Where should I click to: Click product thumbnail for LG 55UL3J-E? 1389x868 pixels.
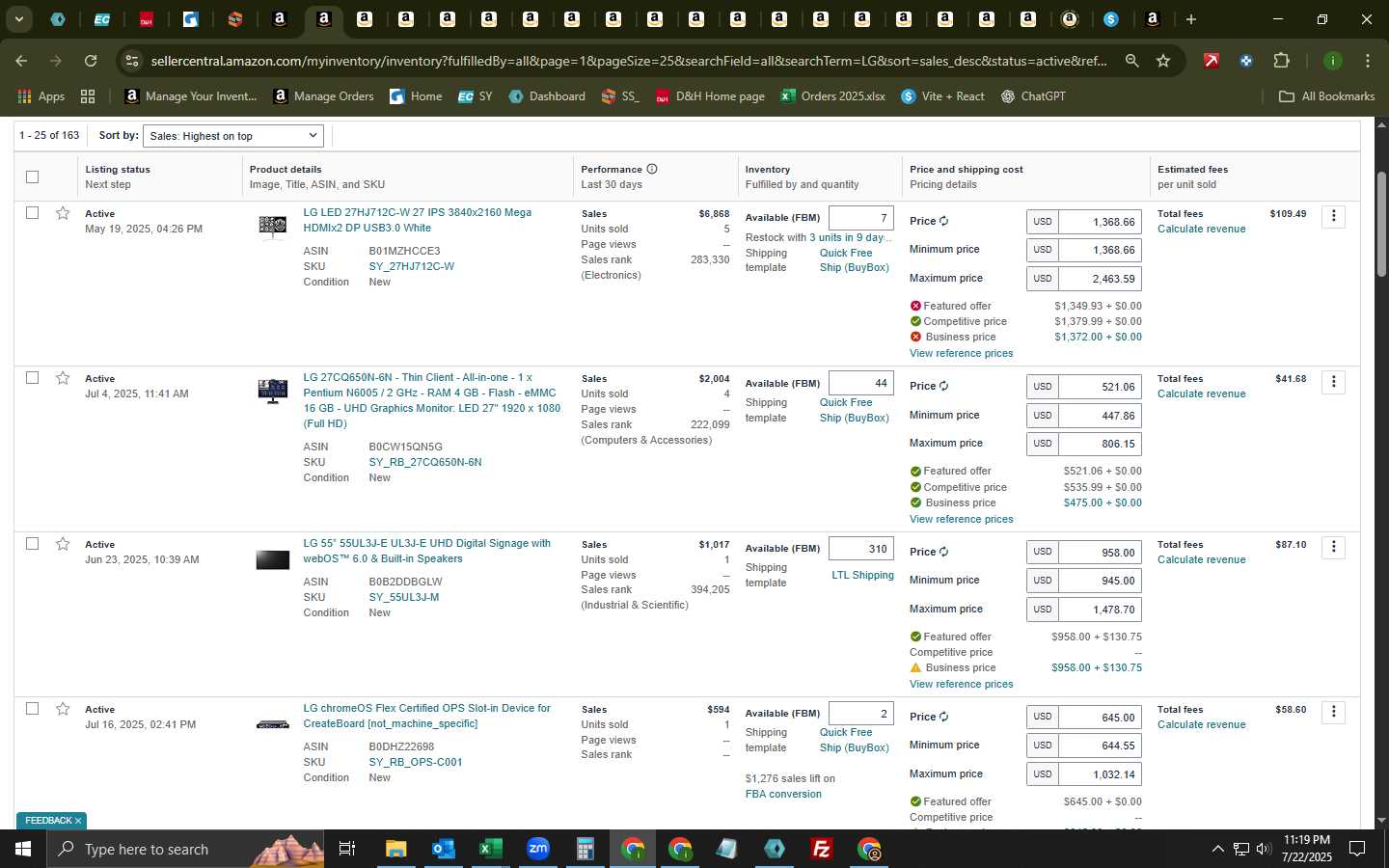click(x=272, y=559)
